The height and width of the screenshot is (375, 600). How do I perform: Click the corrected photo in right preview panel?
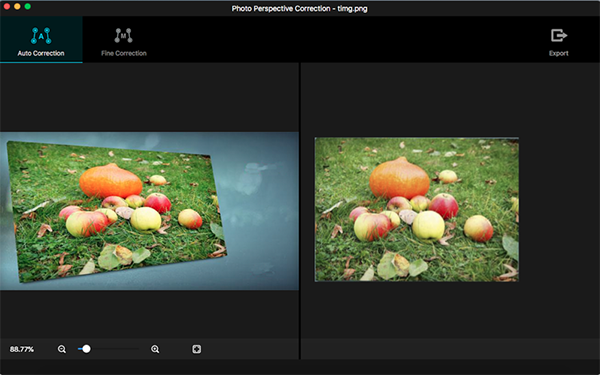(417, 210)
